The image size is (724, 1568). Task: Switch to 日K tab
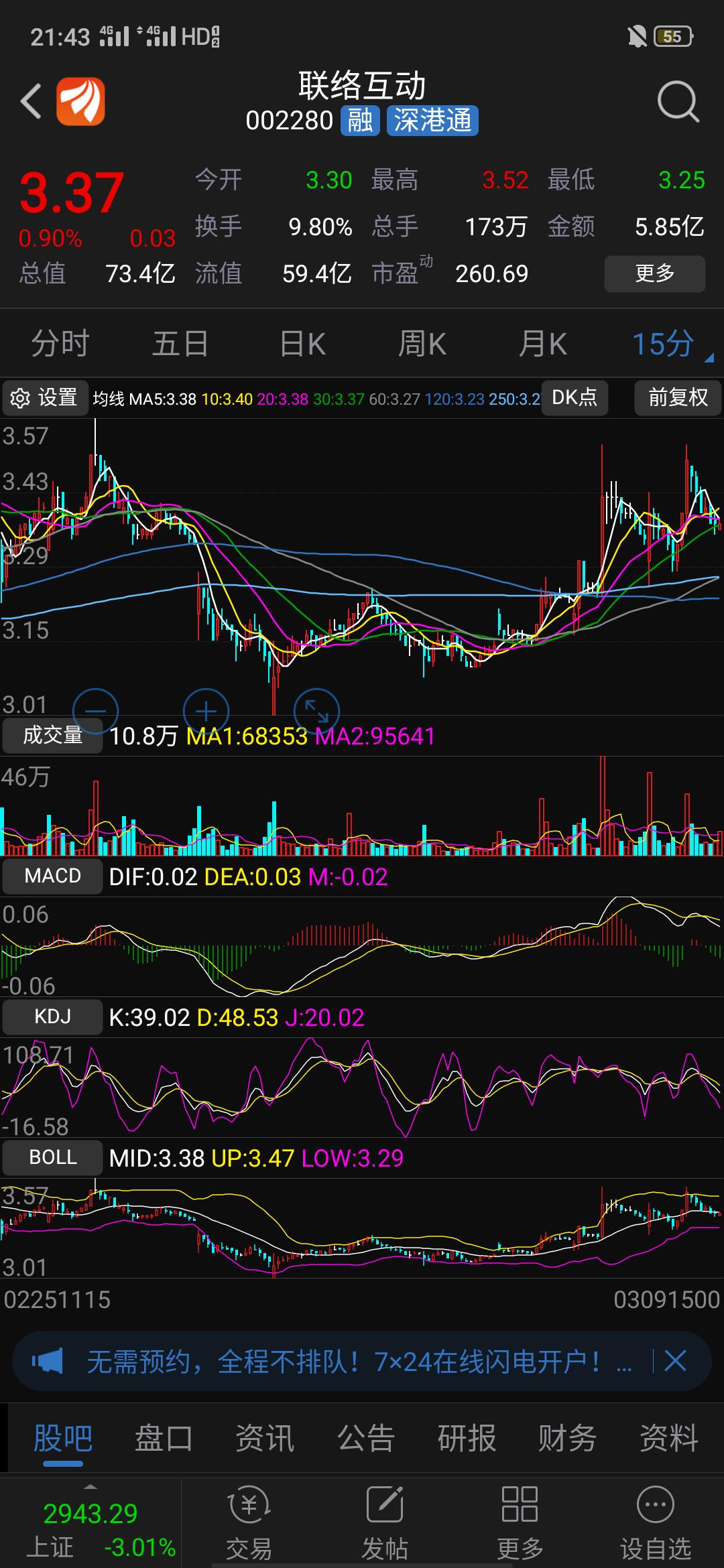tap(302, 344)
